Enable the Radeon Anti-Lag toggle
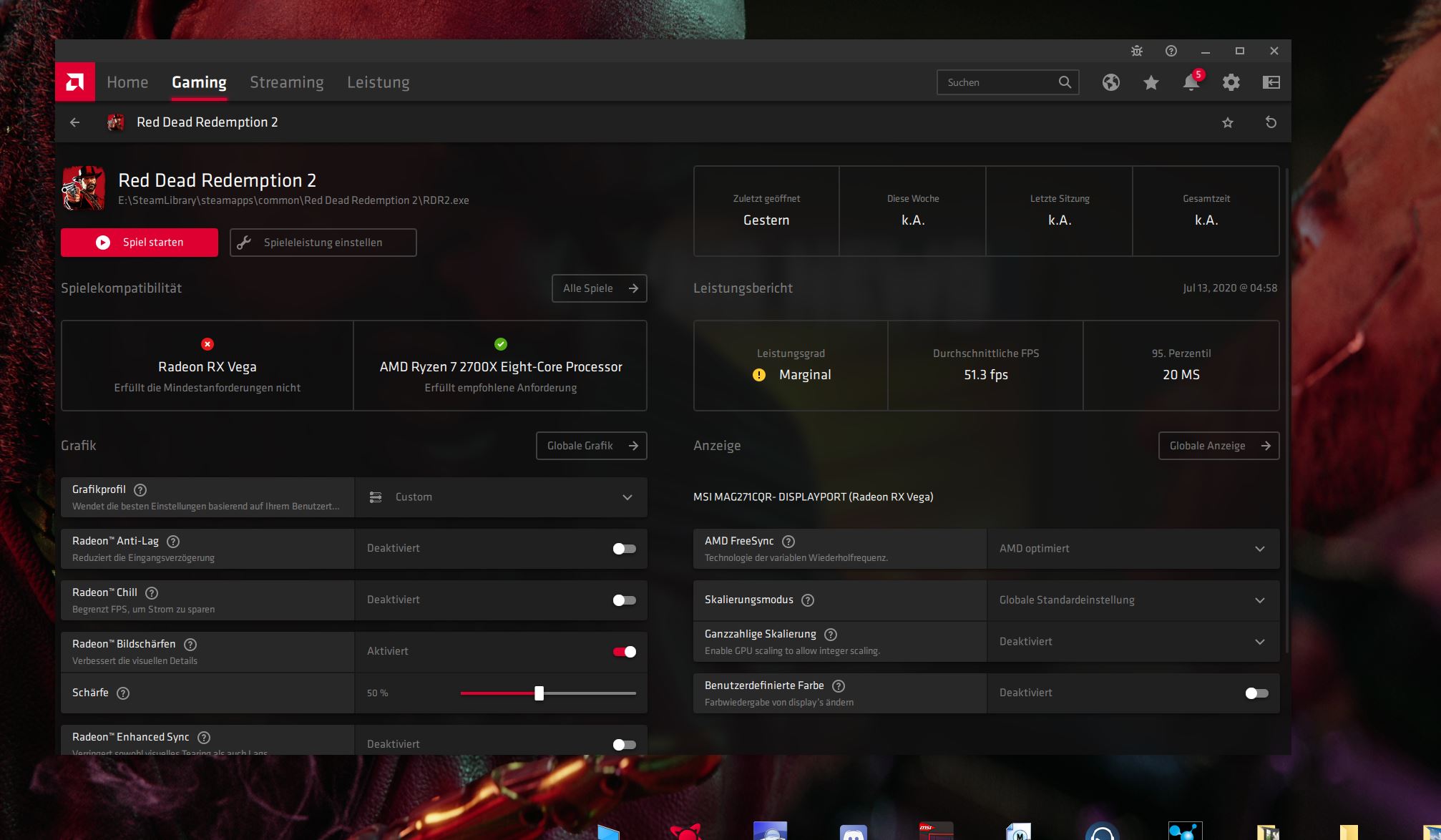The width and height of the screenshot is (1441, 840). point(624,549)
